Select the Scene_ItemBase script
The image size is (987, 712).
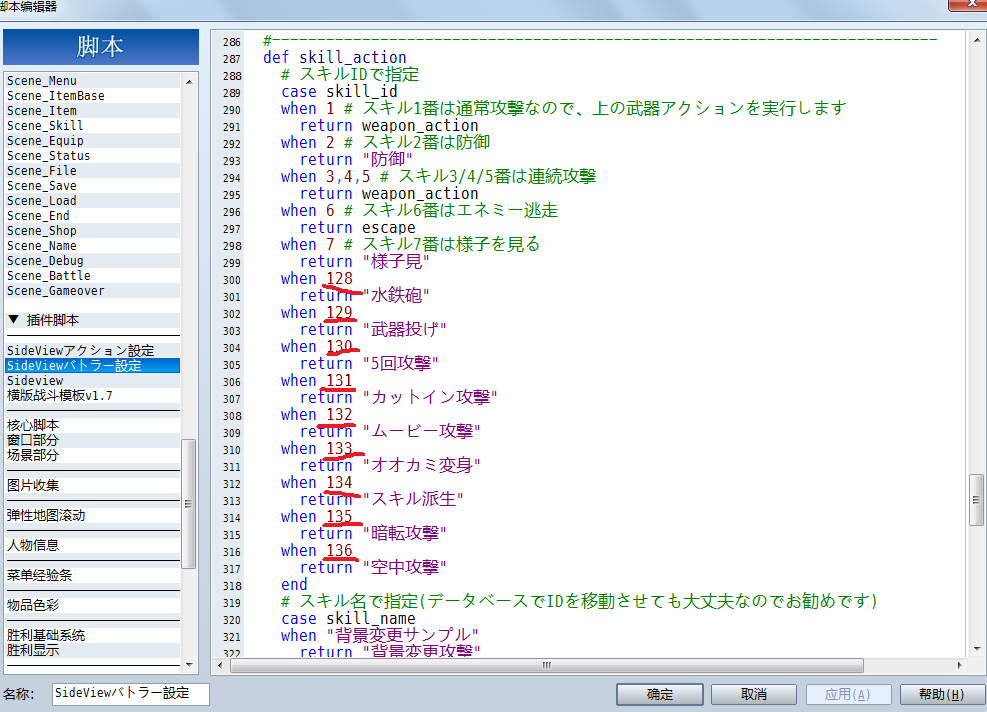click(x=93, y=96)
